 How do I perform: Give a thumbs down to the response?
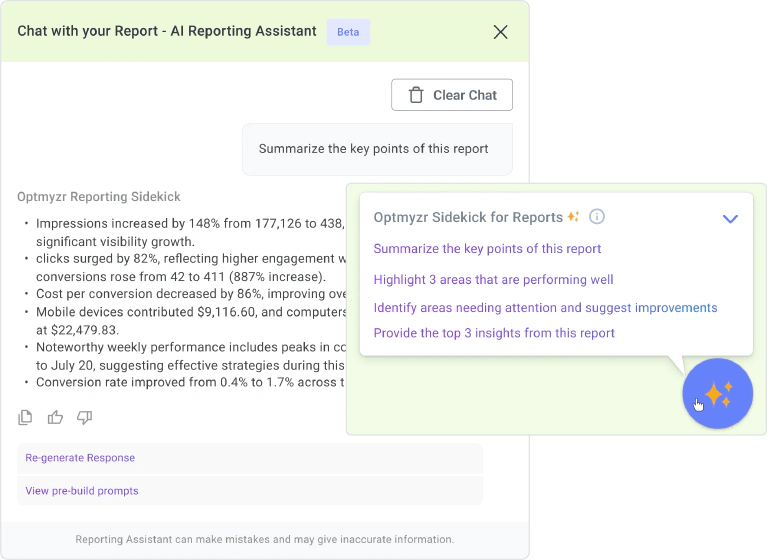pos(84,417)
